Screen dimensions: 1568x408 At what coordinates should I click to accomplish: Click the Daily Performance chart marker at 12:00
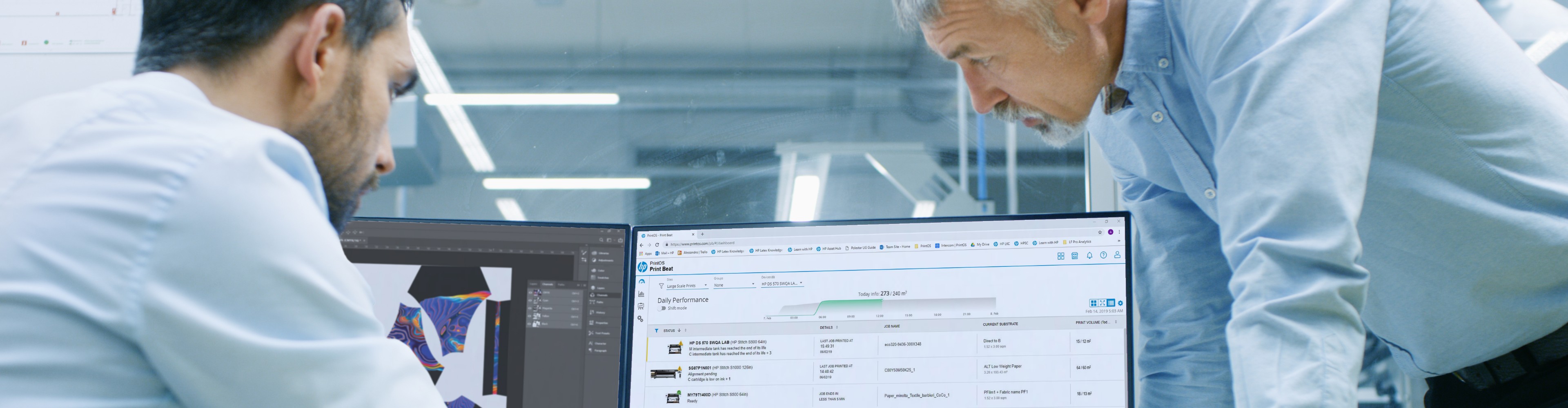pos(882,299)
